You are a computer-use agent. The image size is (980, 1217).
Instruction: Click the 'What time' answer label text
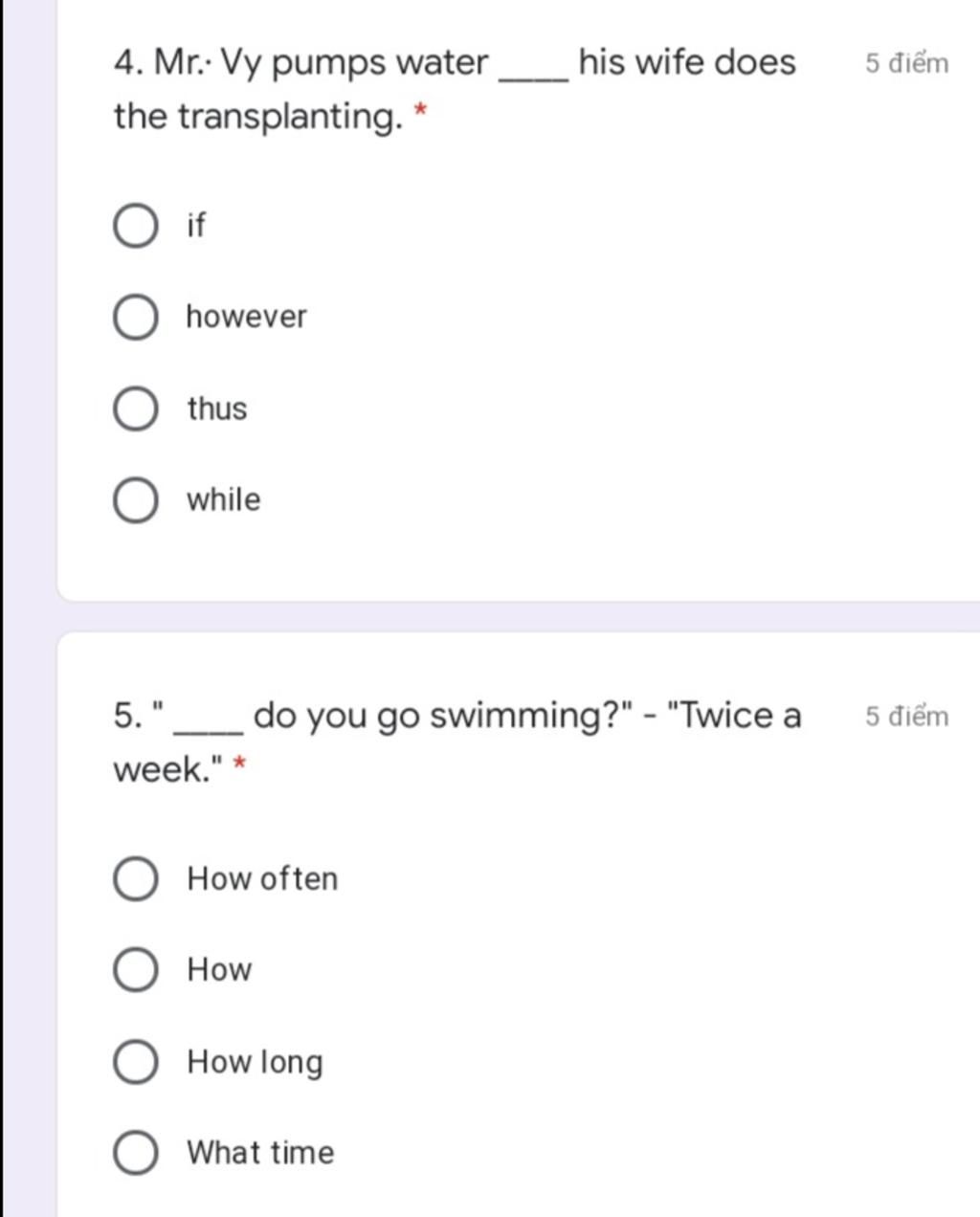261,1152
